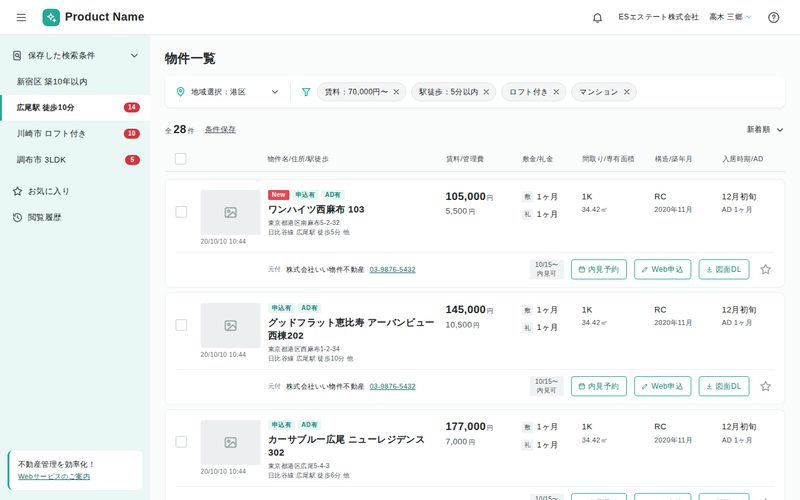This screenshot has width=800, height=500.
Task: Remove the 駅徒歩：5分以内 filter chip
Action: 486,92
